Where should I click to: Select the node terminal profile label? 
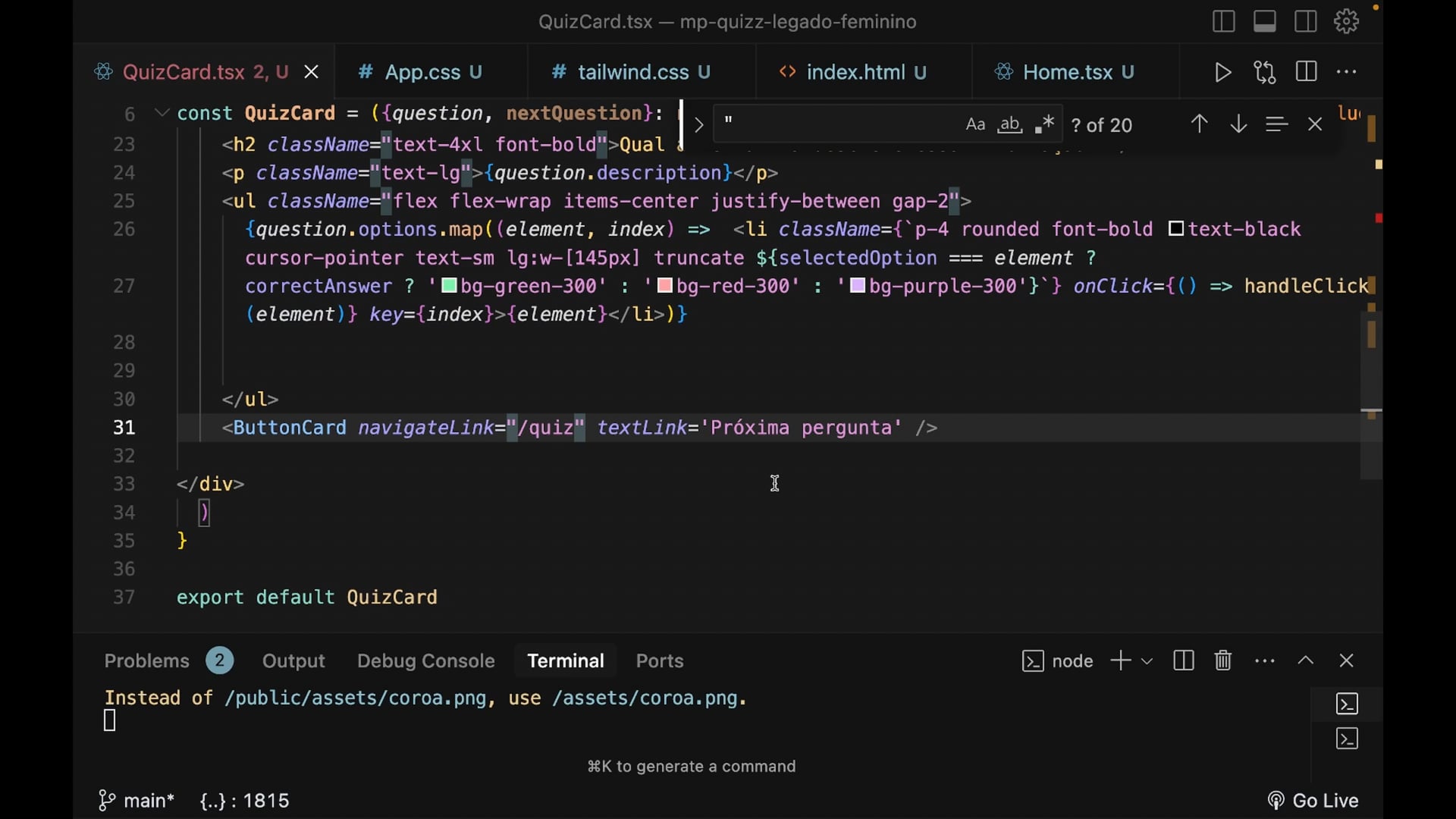pyautogui.click(x=1058, y=661)
